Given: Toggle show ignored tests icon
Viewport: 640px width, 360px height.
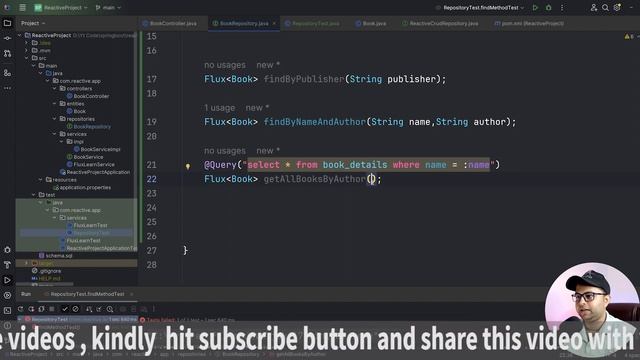Looking at the screenshot, I should pos(76,309).
